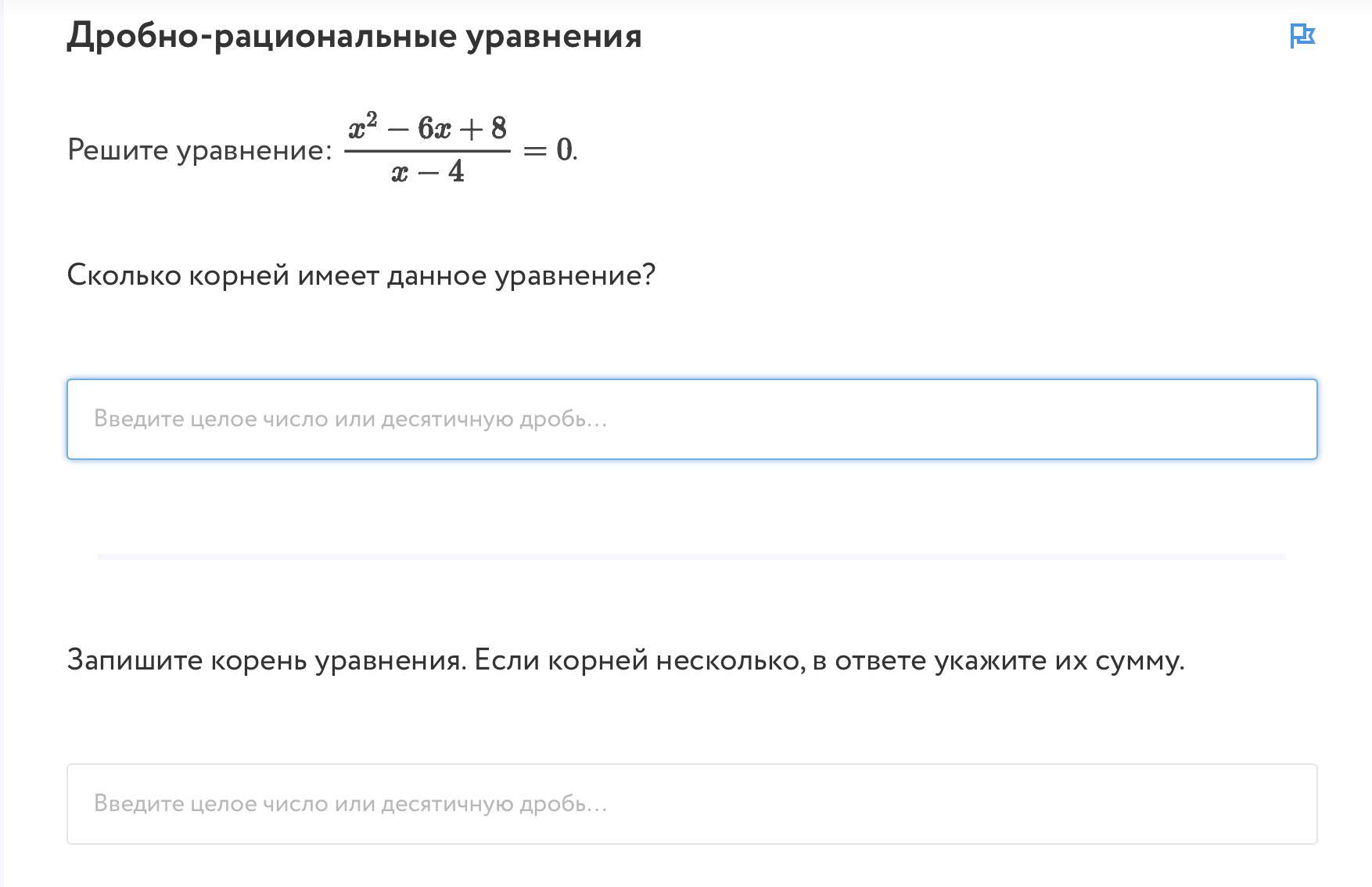Image resolution: width=1372 pixels, height=887 pixels.
Task: Click the word сумму in second question
Action: (1139, 662)
